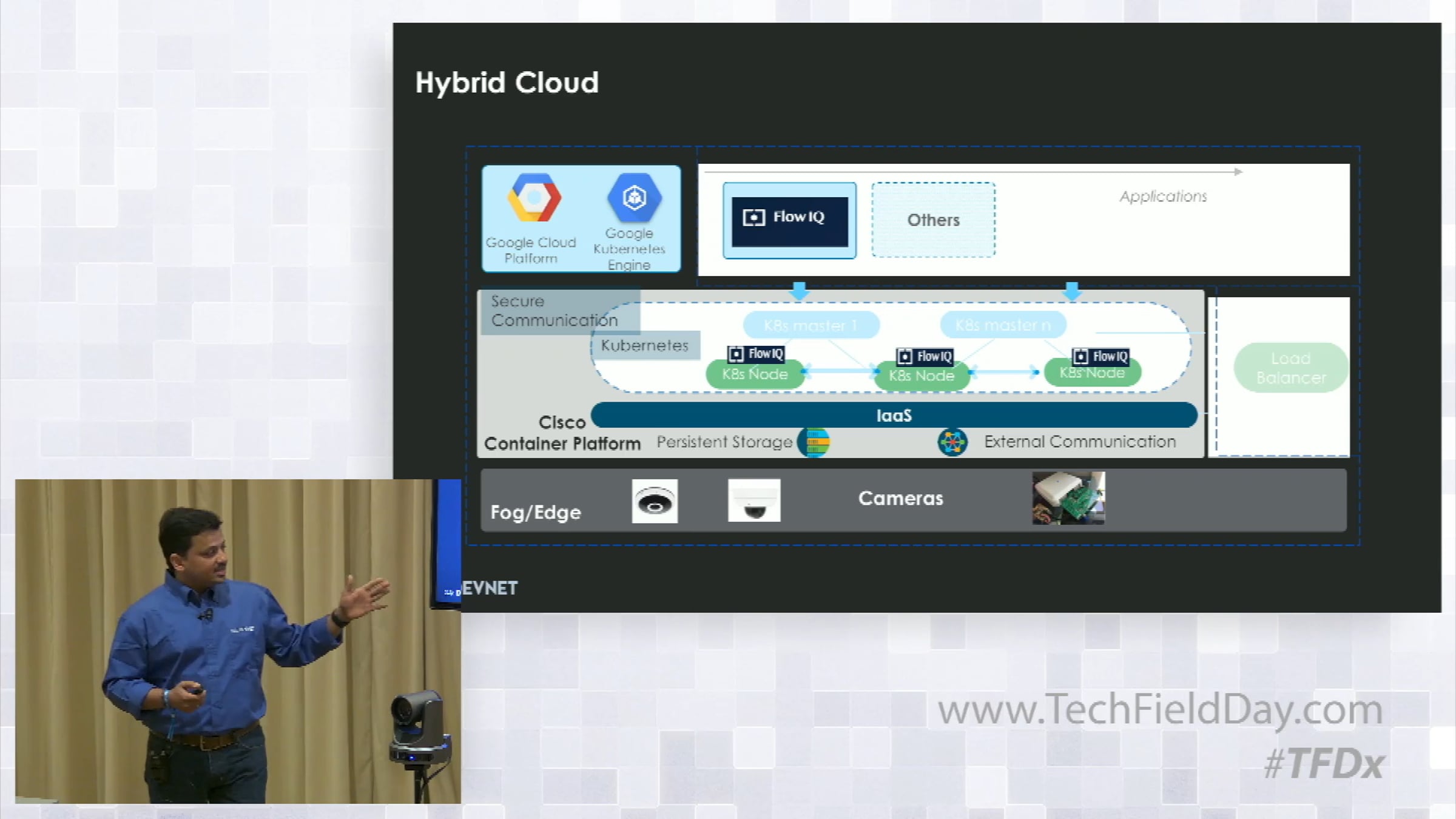Click the Kubernetes label tag
This screenshot has width=1456, height=819.
click(x=645, y=345)
